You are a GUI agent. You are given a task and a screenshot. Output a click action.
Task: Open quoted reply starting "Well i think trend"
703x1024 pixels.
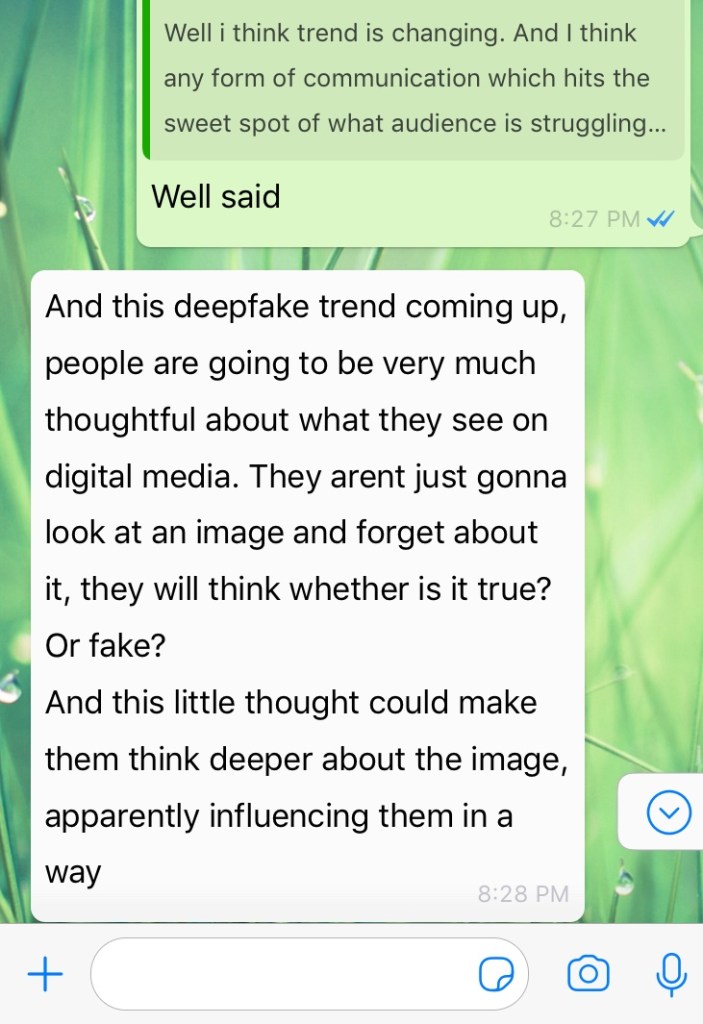coord(414,78)
